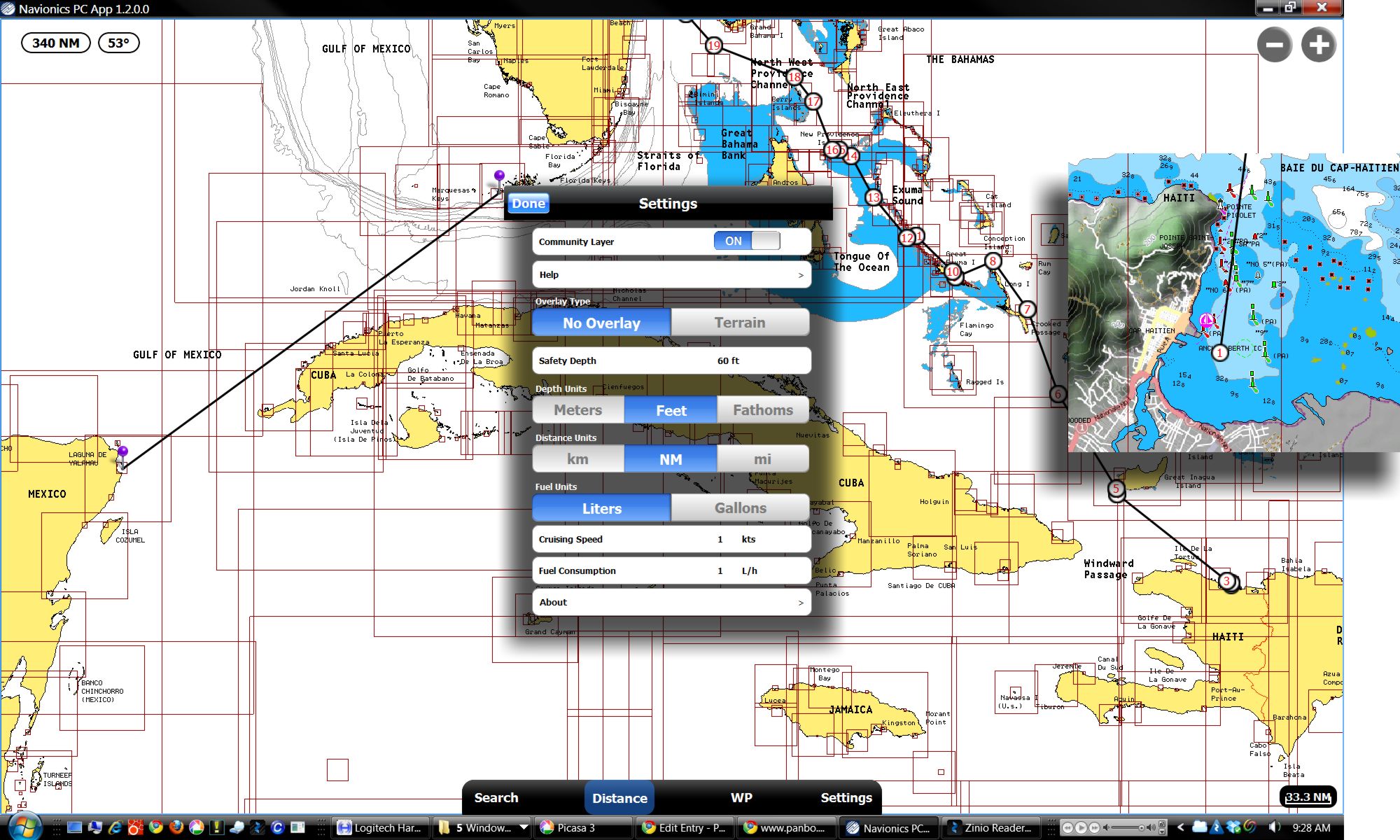Viewport: 1400px width, 840px height.
Task: Show hidden tray icons arrow
Action: [1180, 827]
